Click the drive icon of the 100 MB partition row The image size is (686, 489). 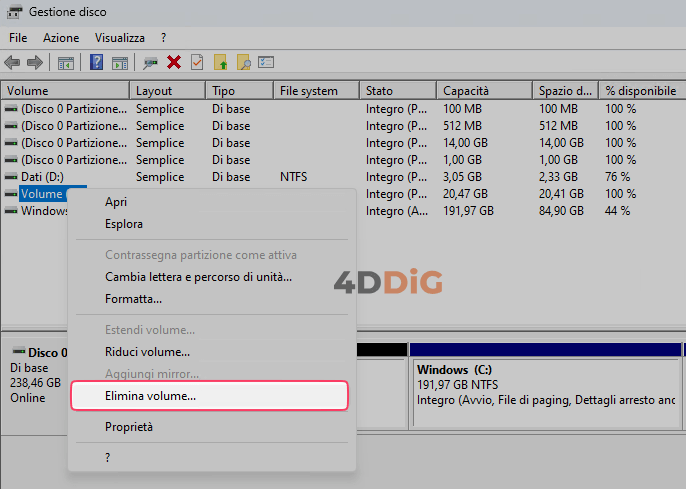pos(11,108)
